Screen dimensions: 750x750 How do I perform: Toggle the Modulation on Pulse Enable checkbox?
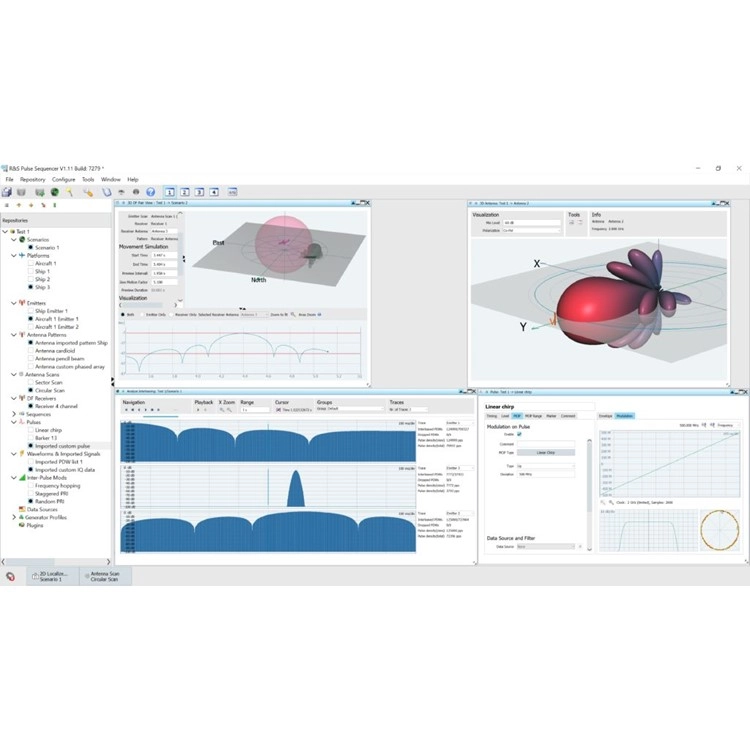pyautogui.click(x=519, y=434)
